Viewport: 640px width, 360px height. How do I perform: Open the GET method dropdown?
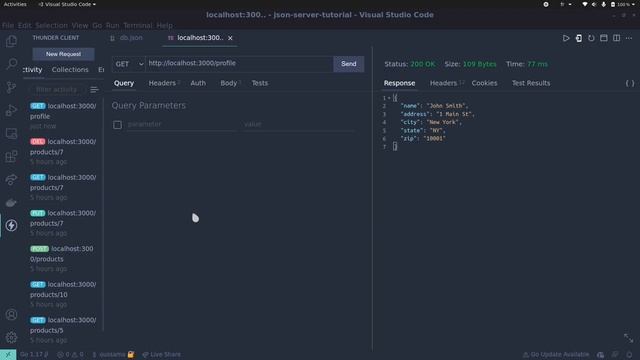click(129, 64)
